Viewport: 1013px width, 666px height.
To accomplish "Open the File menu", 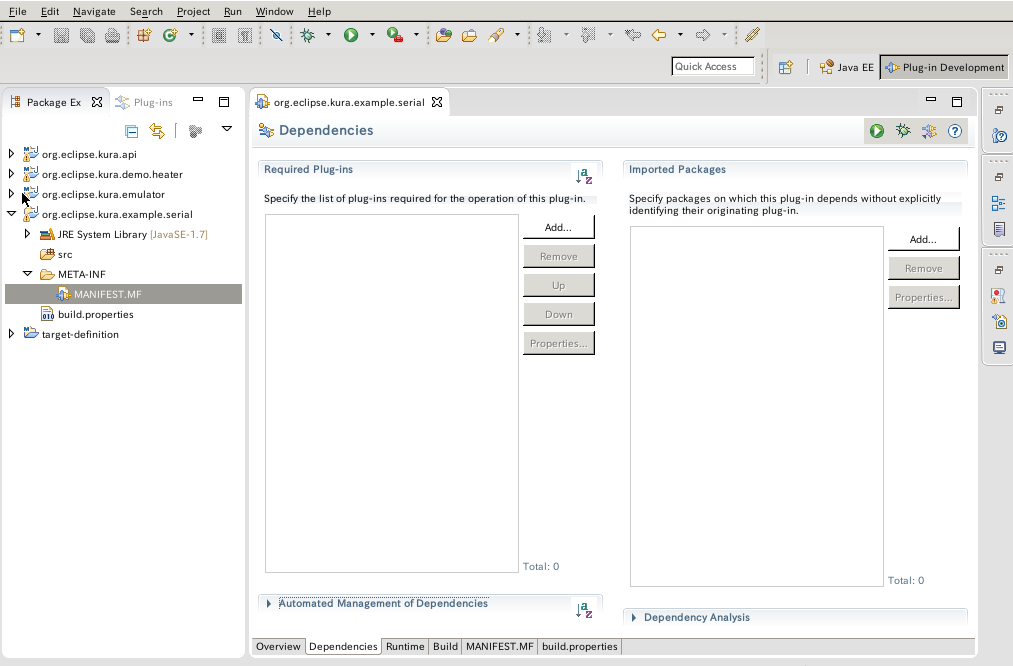I will click(17, 11).
